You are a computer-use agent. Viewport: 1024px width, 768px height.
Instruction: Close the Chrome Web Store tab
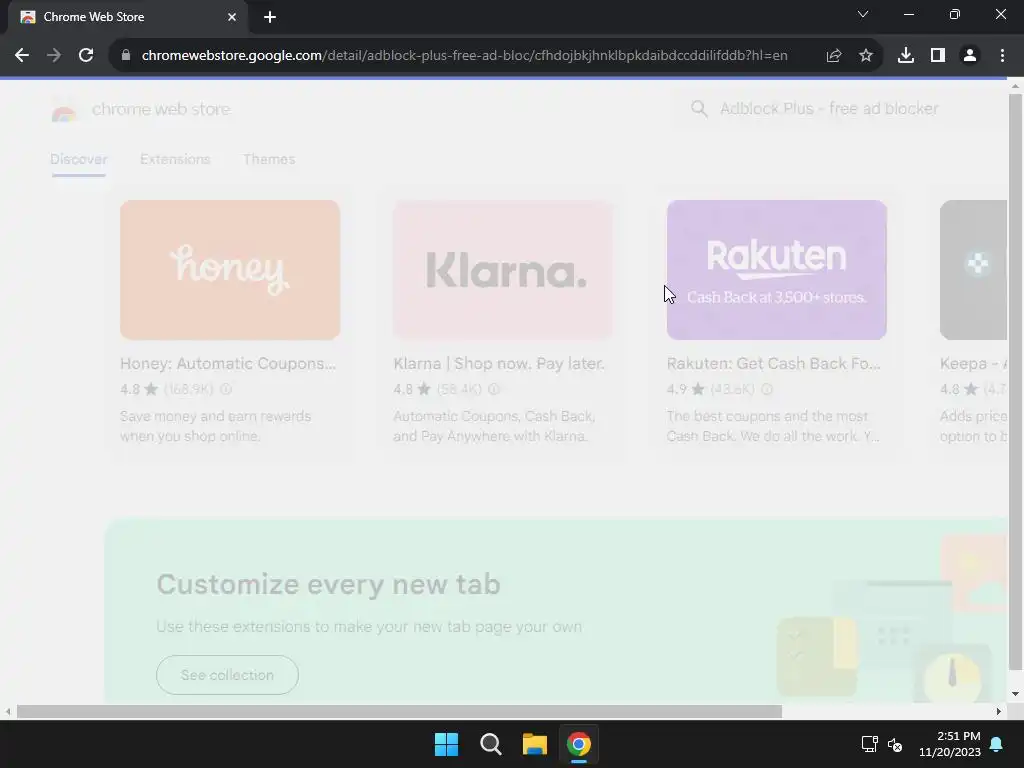tap(232, 17)
